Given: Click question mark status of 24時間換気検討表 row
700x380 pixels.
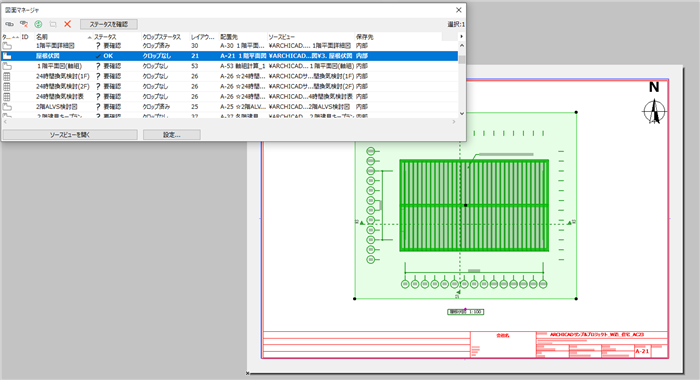Looking at the screenshot, I should coord(98,96).
